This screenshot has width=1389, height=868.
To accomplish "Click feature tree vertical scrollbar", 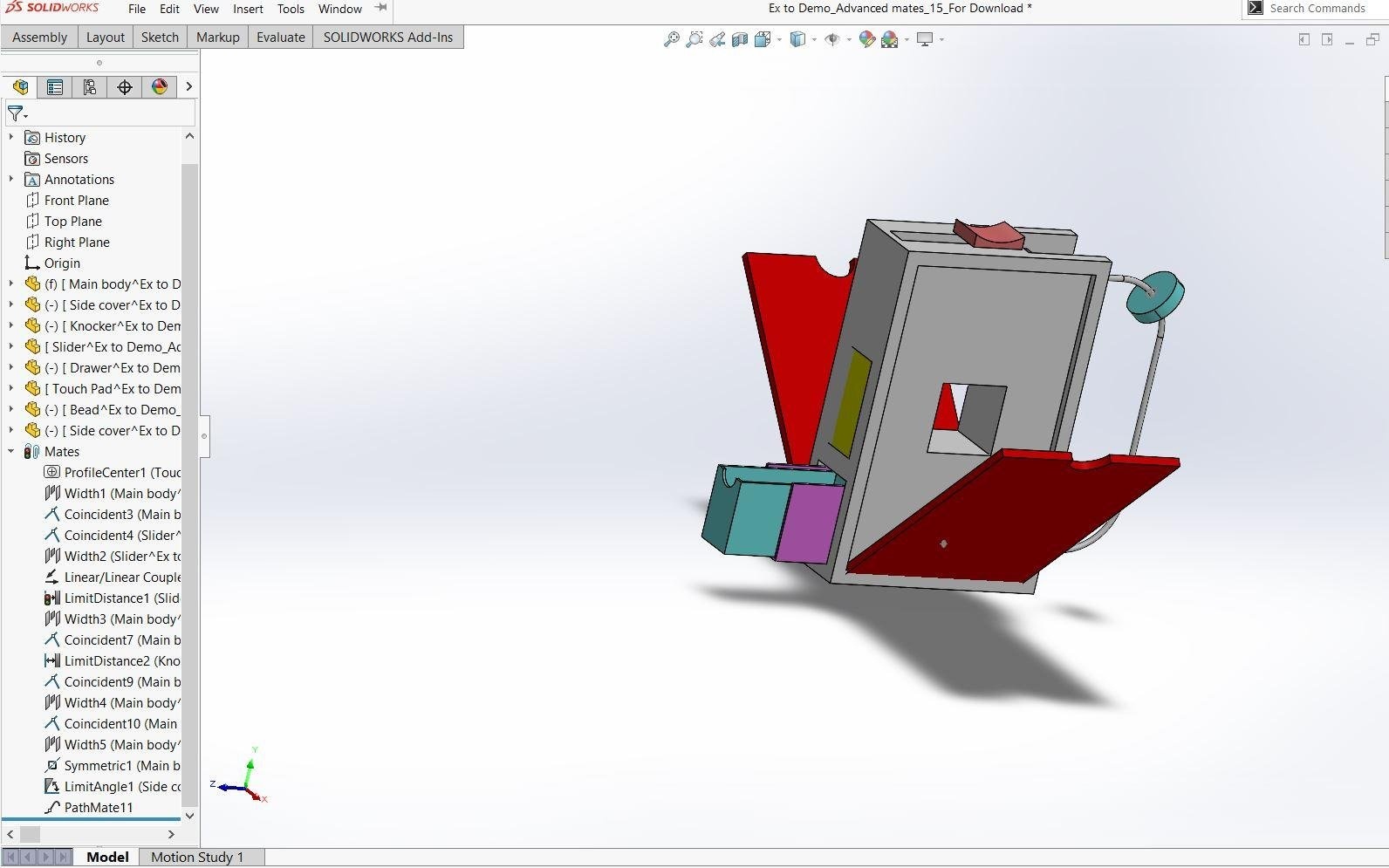I will [189, 484].
